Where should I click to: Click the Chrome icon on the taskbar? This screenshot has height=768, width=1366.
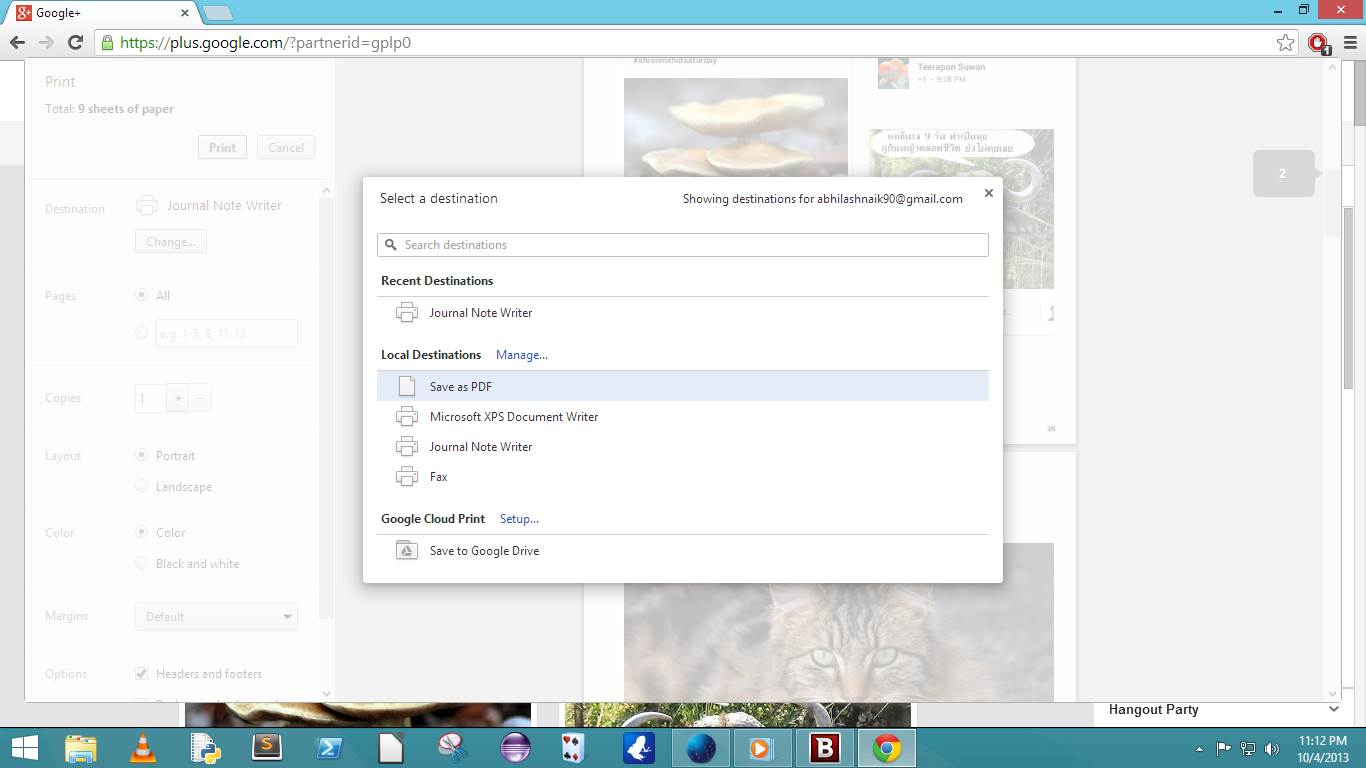(887, 748)
